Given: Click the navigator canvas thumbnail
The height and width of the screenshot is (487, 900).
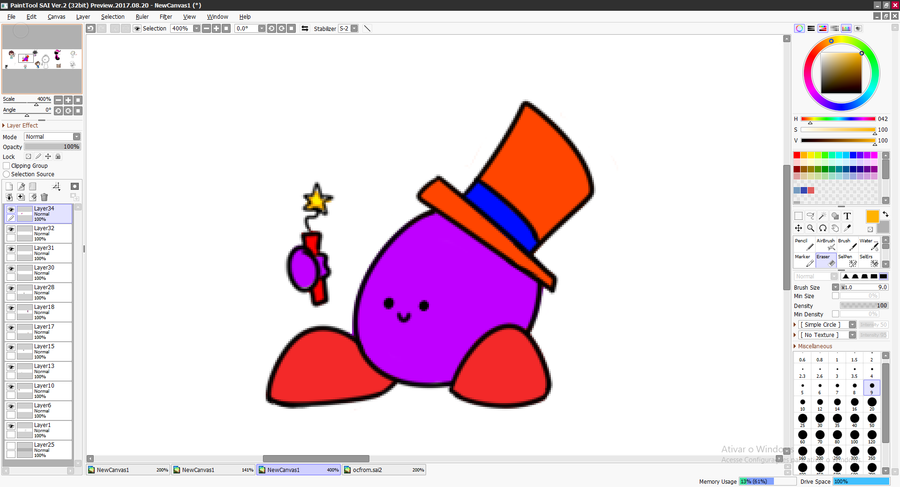Looking at the screenshot, I should click(42, 59).
